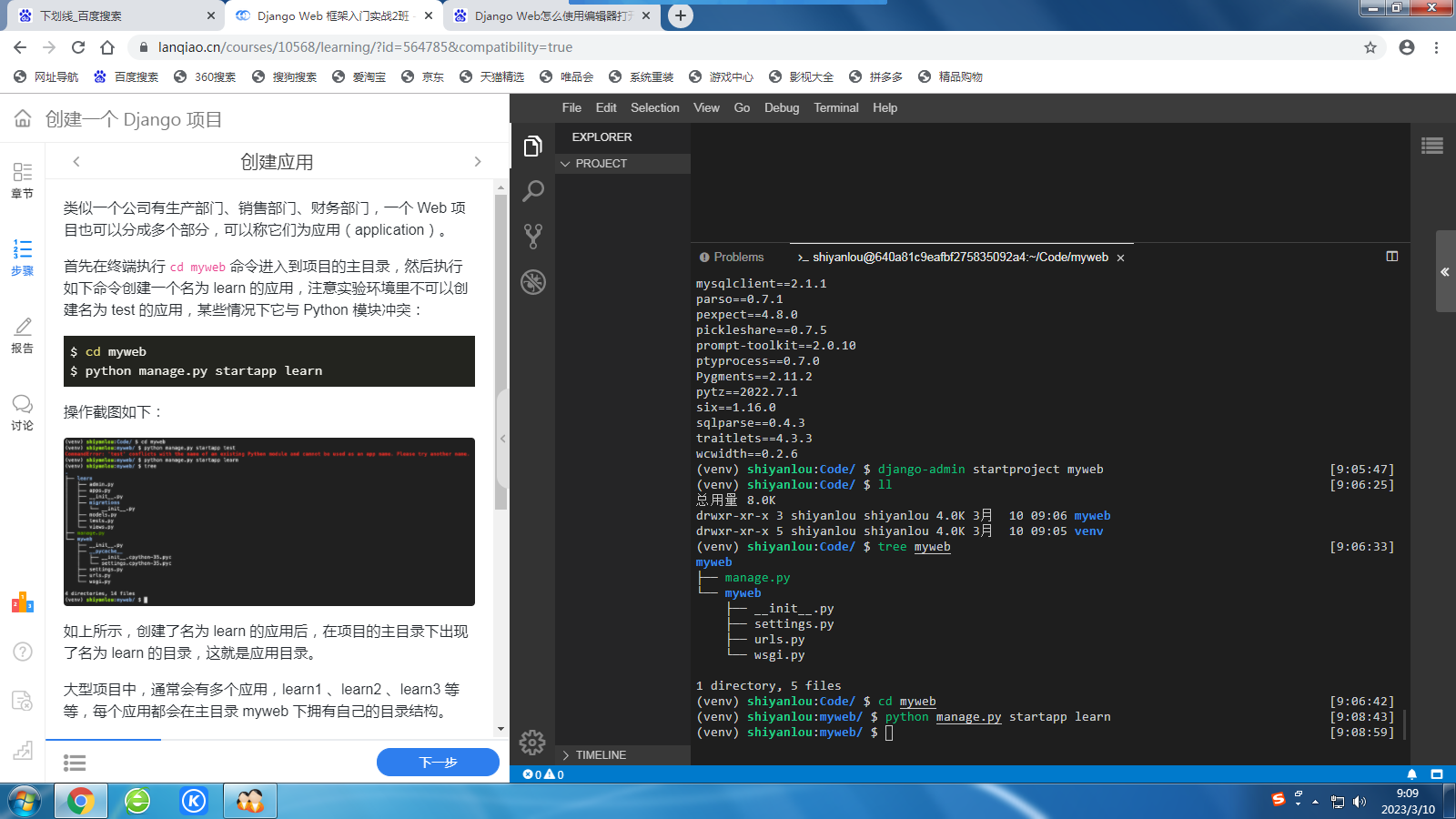Image resolution: width=1456 pixels, height=819 pixels.
Task: Open the Explorer files icon in activity bar
Action: pyautogui.click(x=533, y=147)
